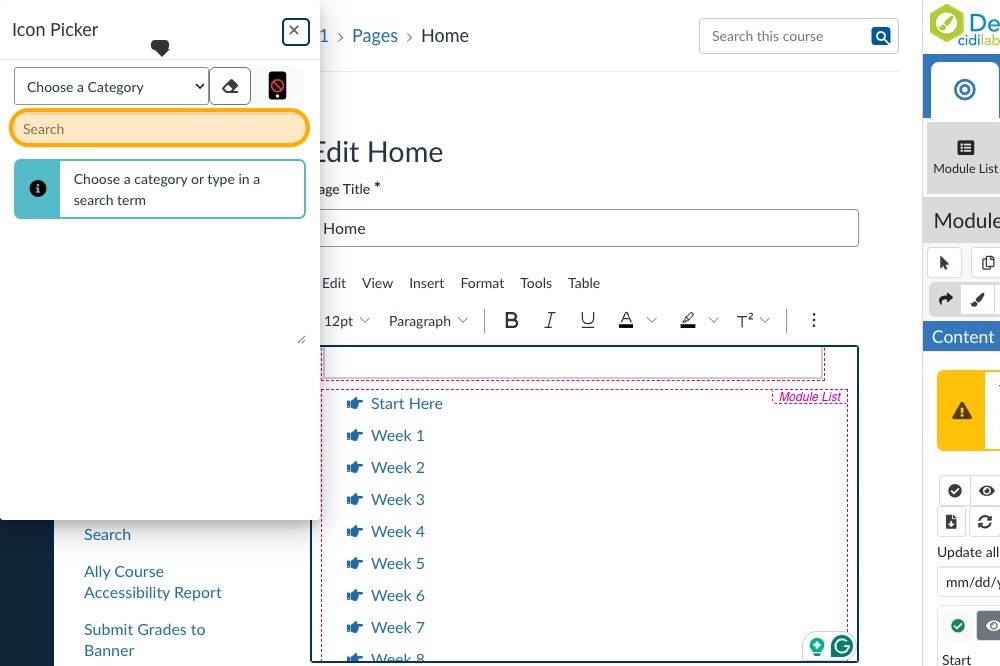
Task: Open the 12pt font size dropdown
Action: pyautogui.click(x=346, y=321)
